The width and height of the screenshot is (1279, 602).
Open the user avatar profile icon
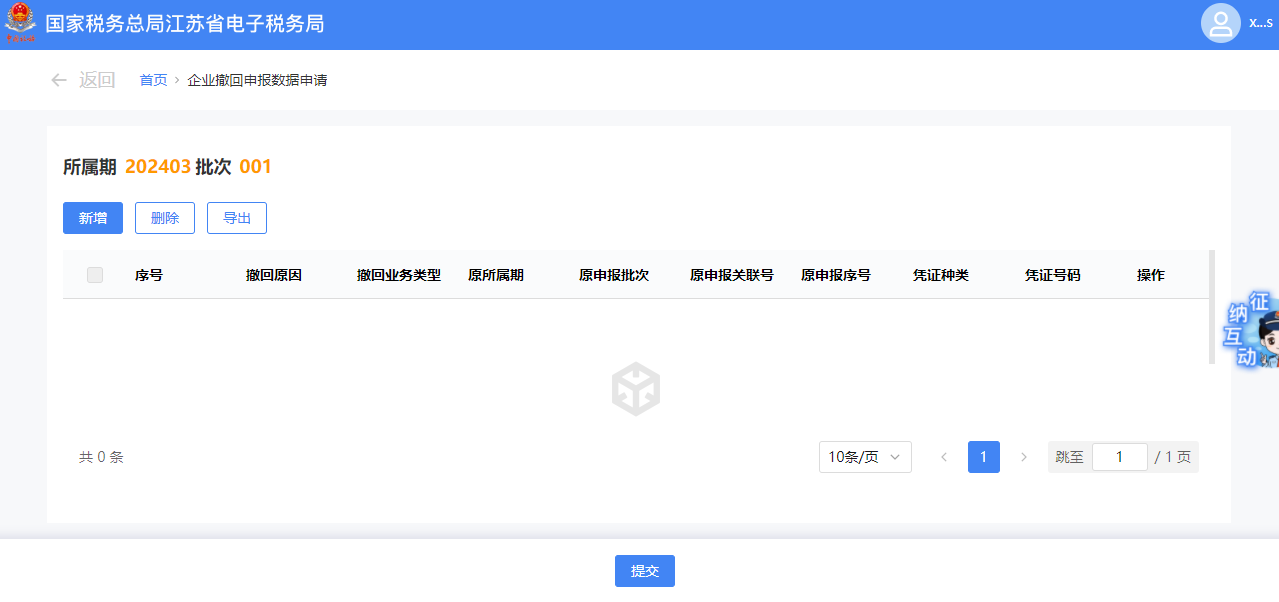pyautogui.click(x=1220, y=23)
